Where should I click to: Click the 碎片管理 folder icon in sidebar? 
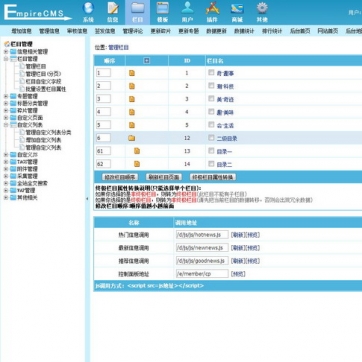coord(13,110)
